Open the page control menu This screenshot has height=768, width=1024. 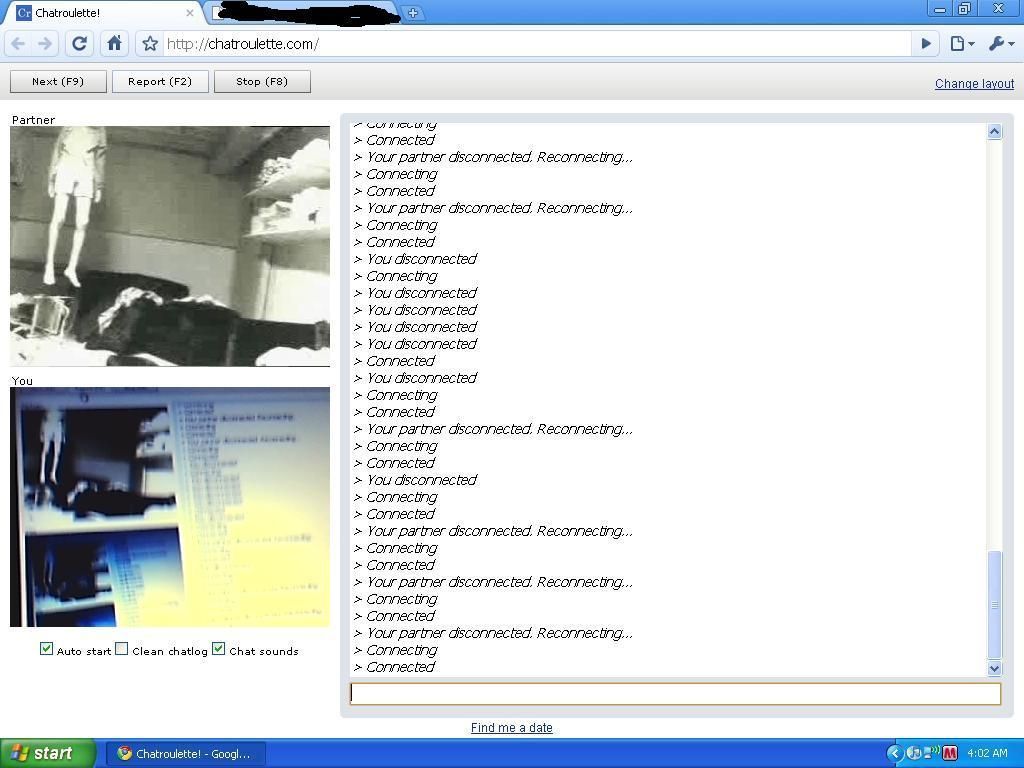point(962,44)
